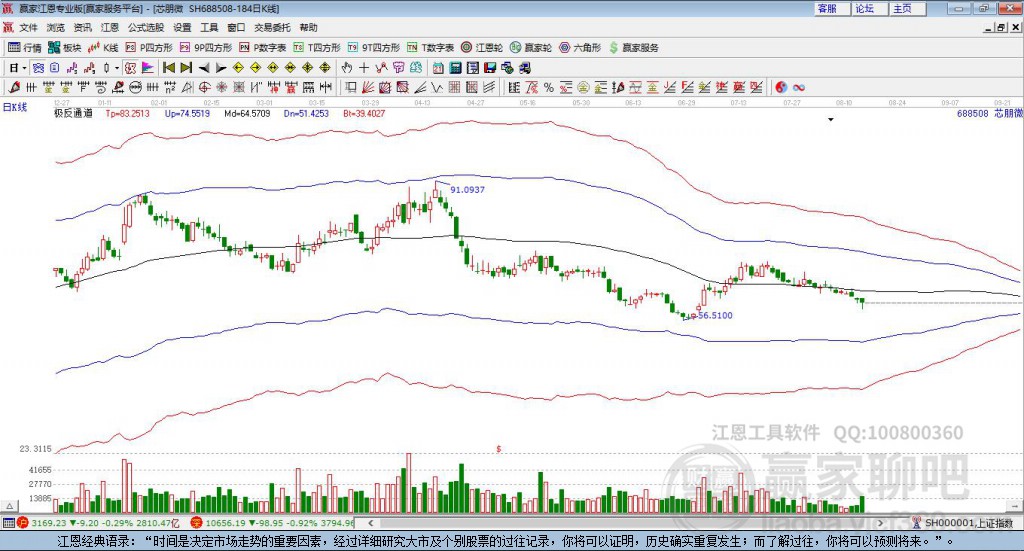Open the 六角形 hexagon tool
This screenshot has height=551, width=1024.
point(580,48)
